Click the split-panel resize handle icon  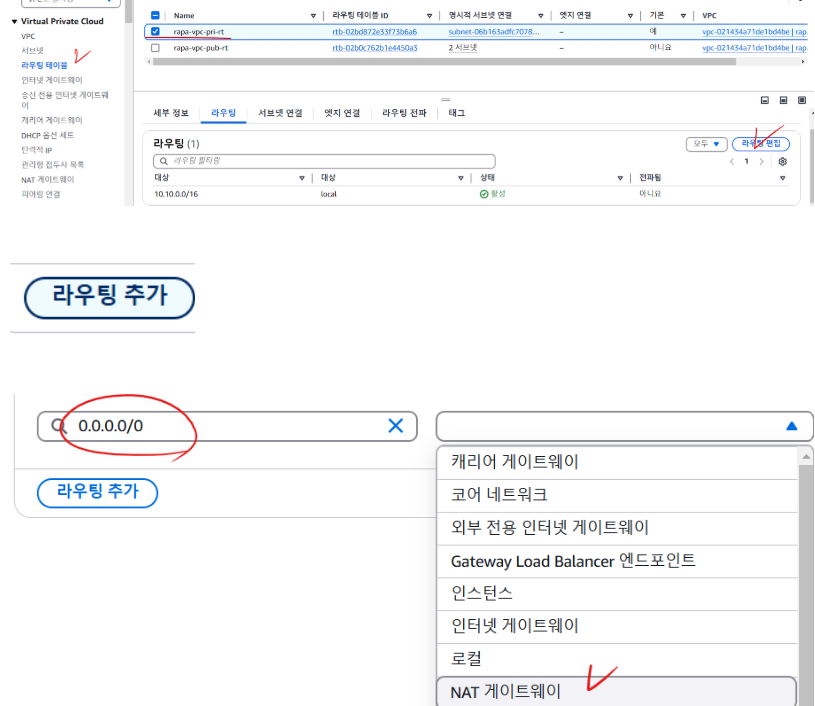click(x=445, y=99)
